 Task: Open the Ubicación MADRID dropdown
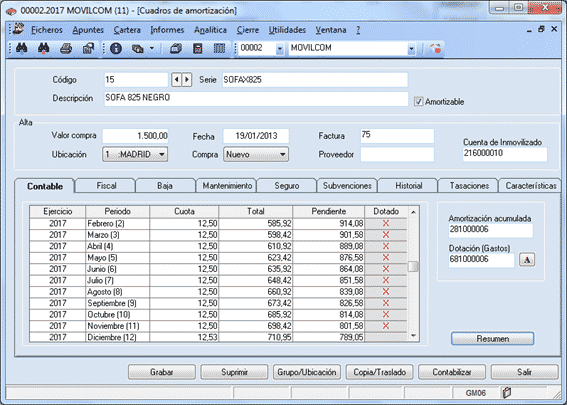pos(135,154)
